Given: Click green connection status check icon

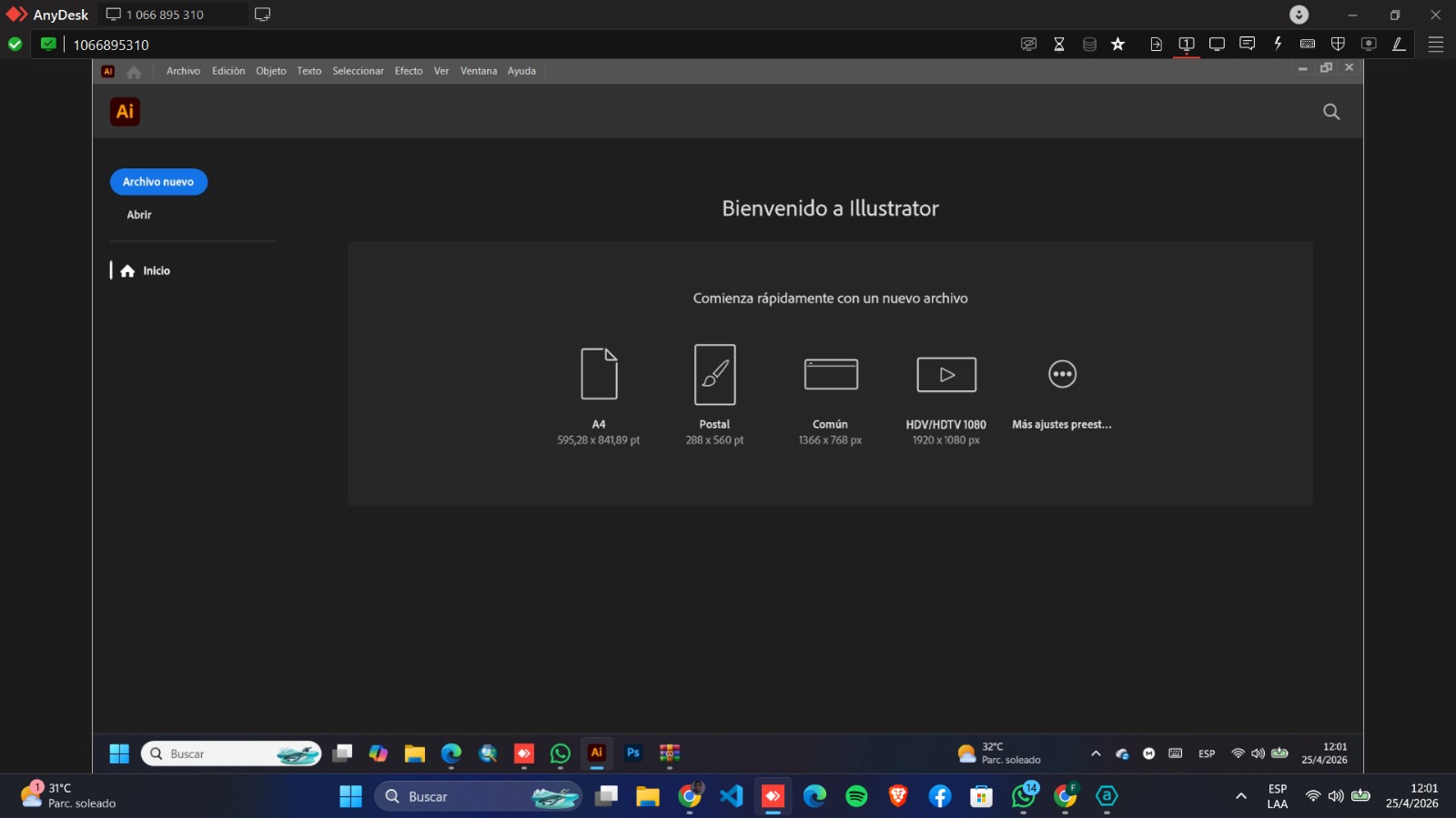Looking at the screenshot, I should (x=15, y=44).
